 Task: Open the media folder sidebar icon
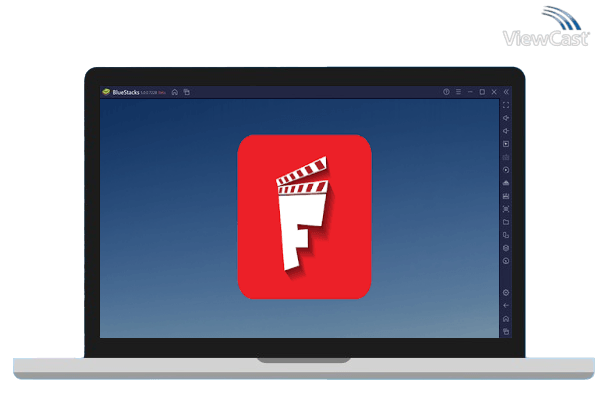click(x=506, y=222)
